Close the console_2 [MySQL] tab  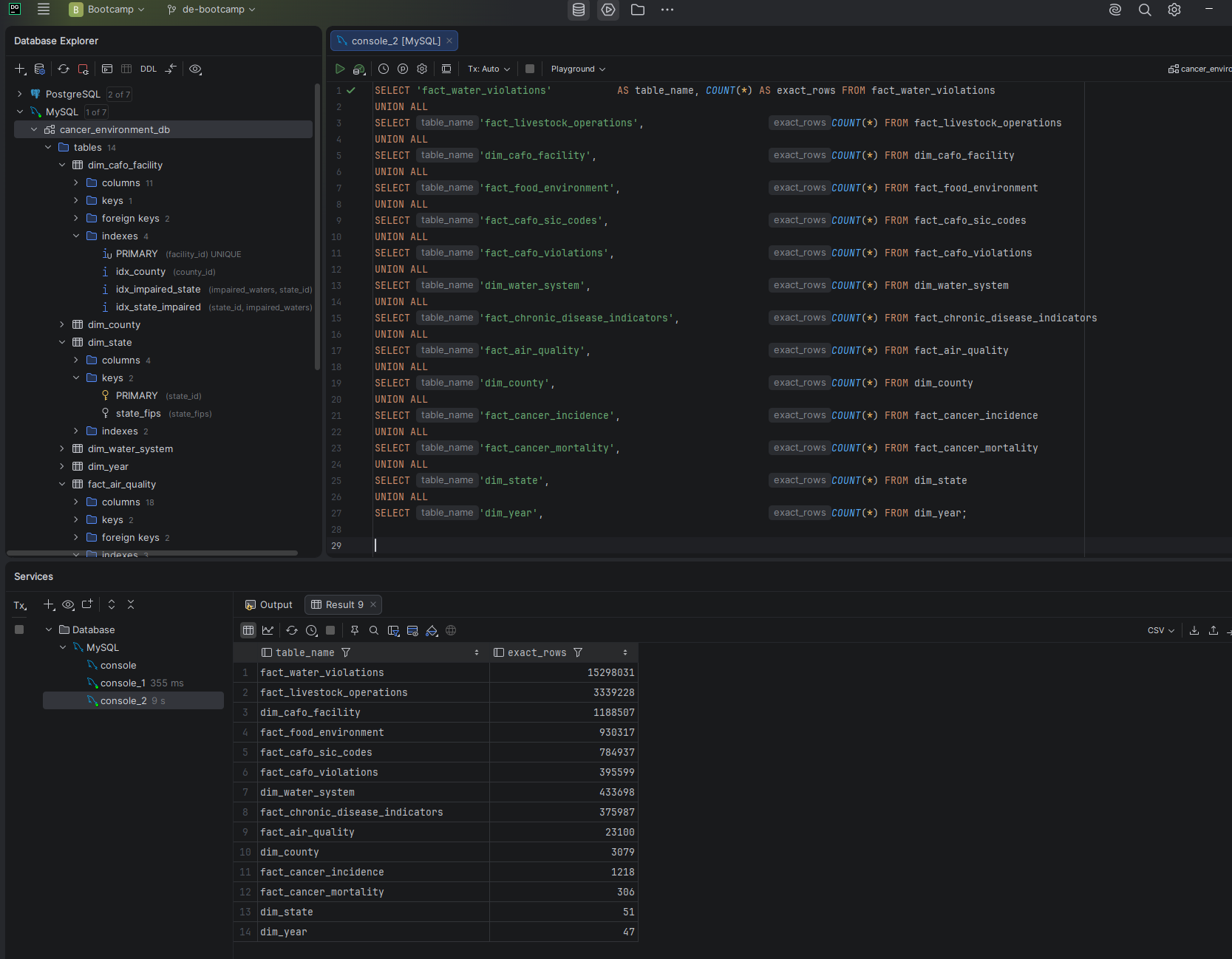click(449, 41)
